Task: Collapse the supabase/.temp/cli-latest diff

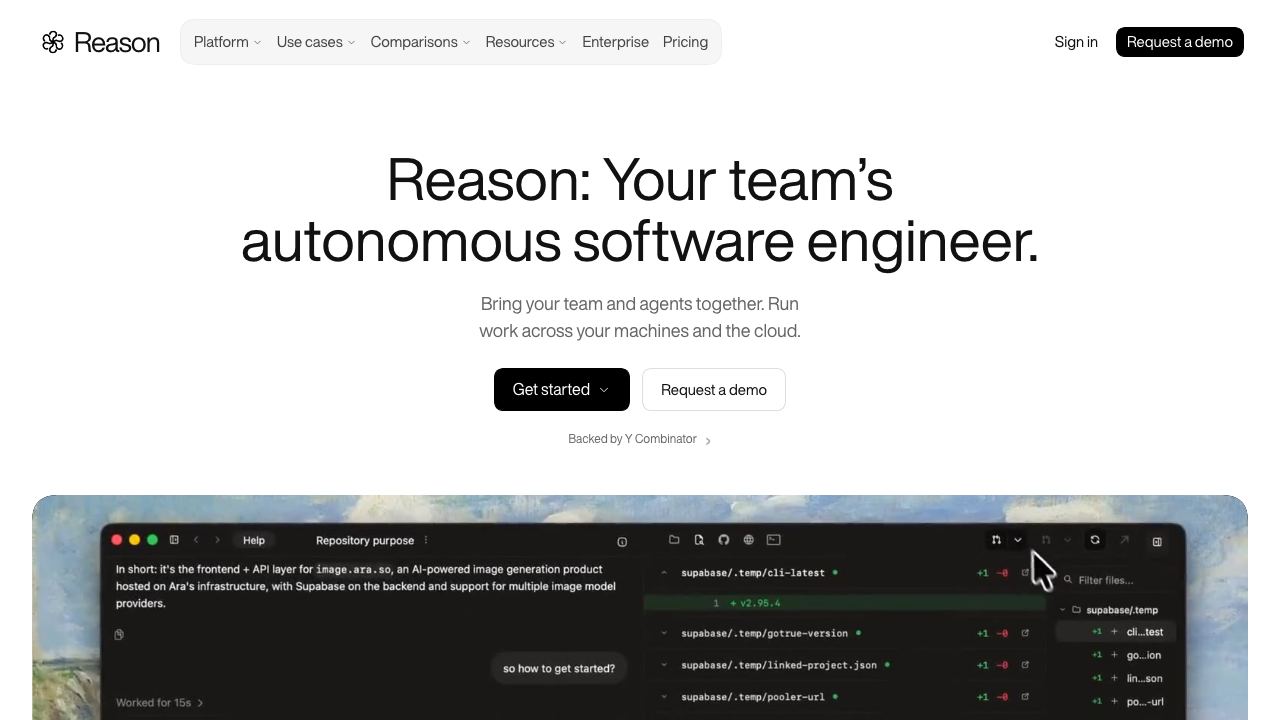Action: click(664, 573)
